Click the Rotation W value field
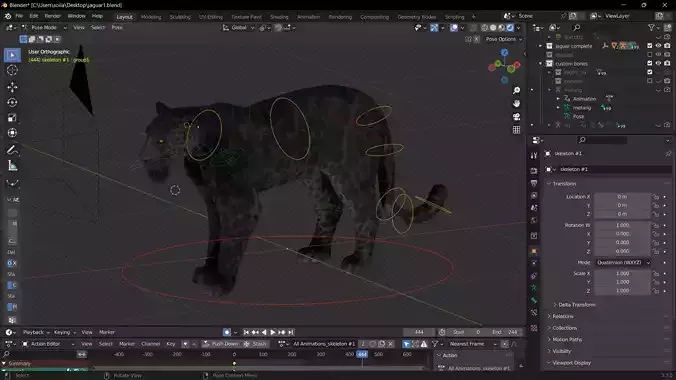Viewport: 676px width, 380px height. pyautogui.click(x=622, y=225)
